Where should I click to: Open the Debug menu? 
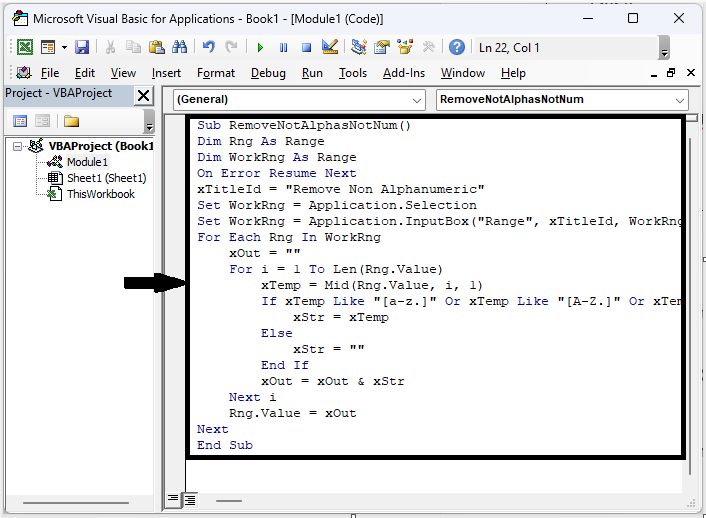268,73
